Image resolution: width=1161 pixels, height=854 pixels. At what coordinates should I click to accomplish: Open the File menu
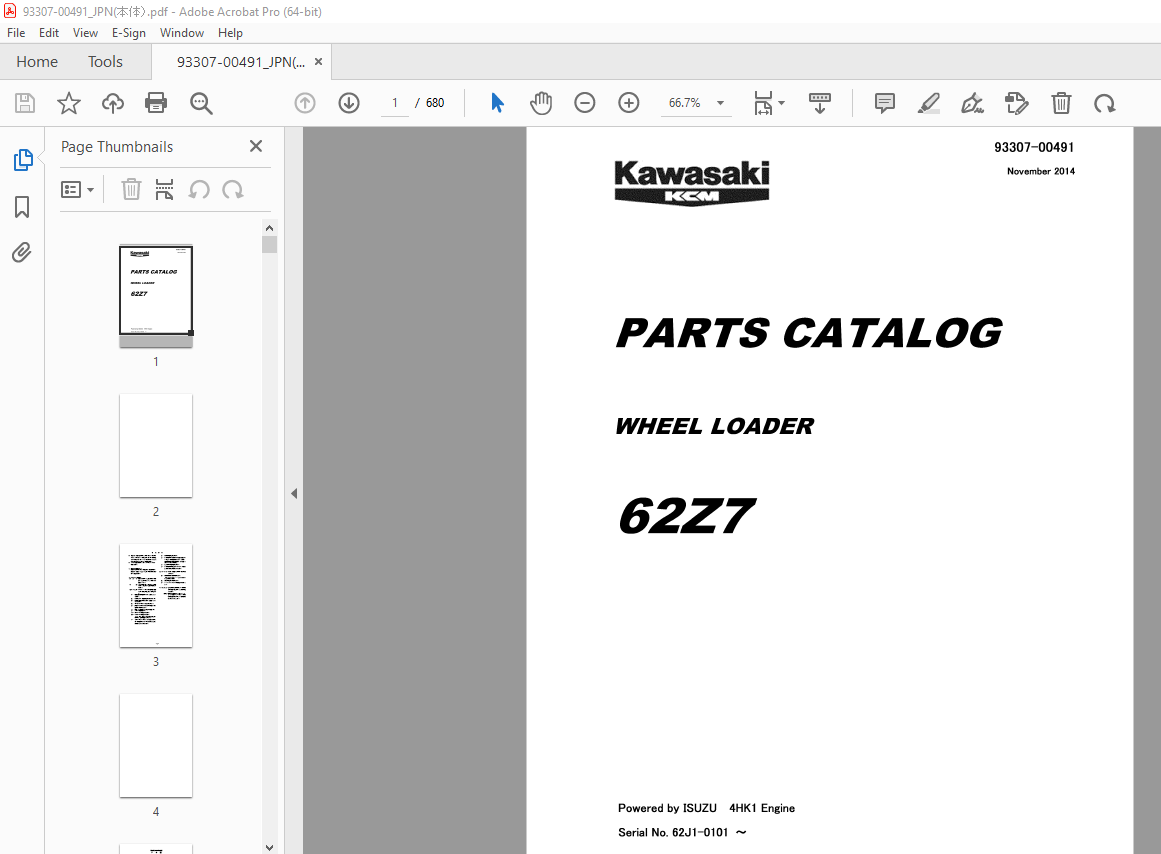click(16, 33)
